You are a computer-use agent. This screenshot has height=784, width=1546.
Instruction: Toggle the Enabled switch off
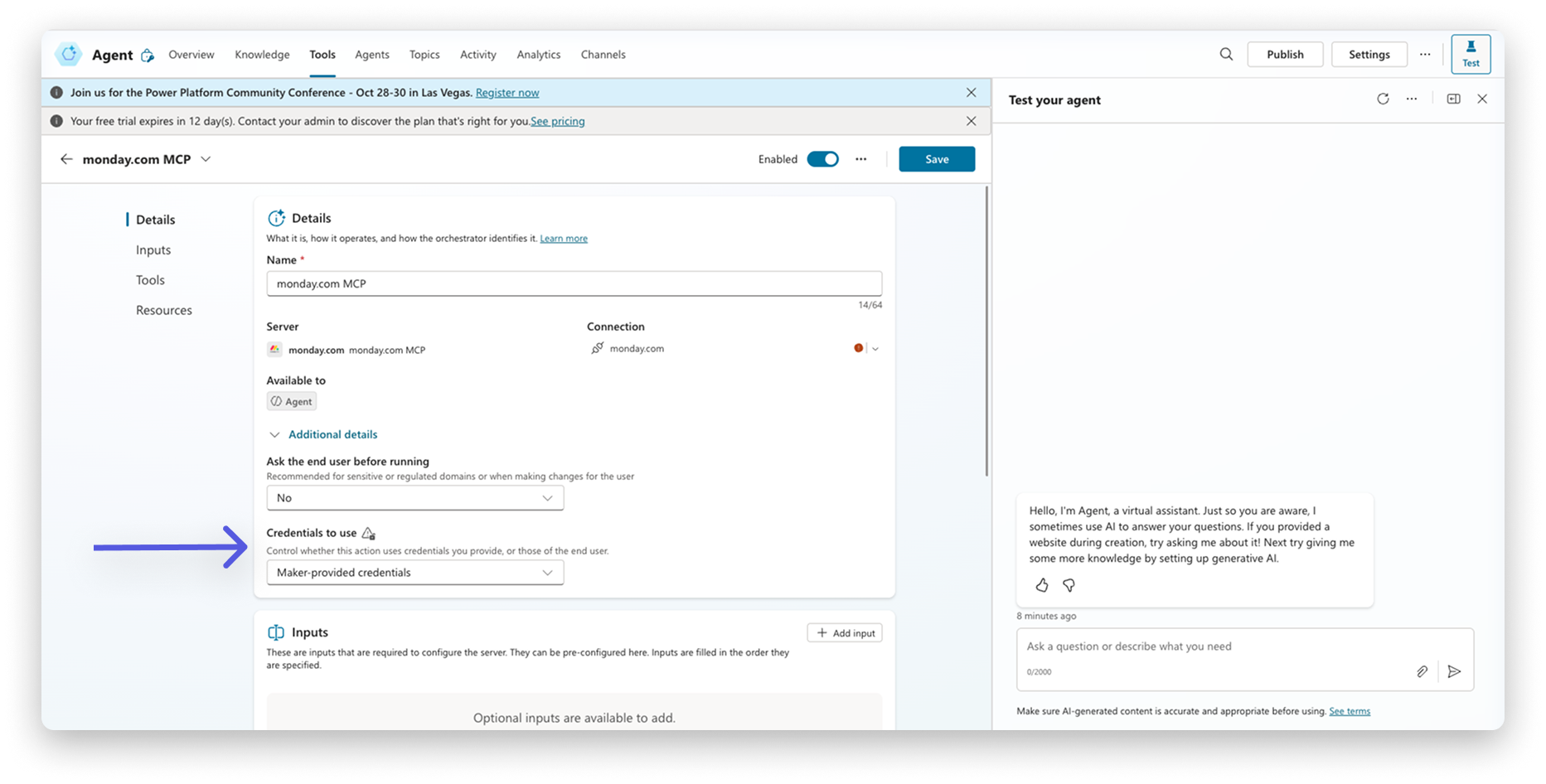[x=823, y=159]
